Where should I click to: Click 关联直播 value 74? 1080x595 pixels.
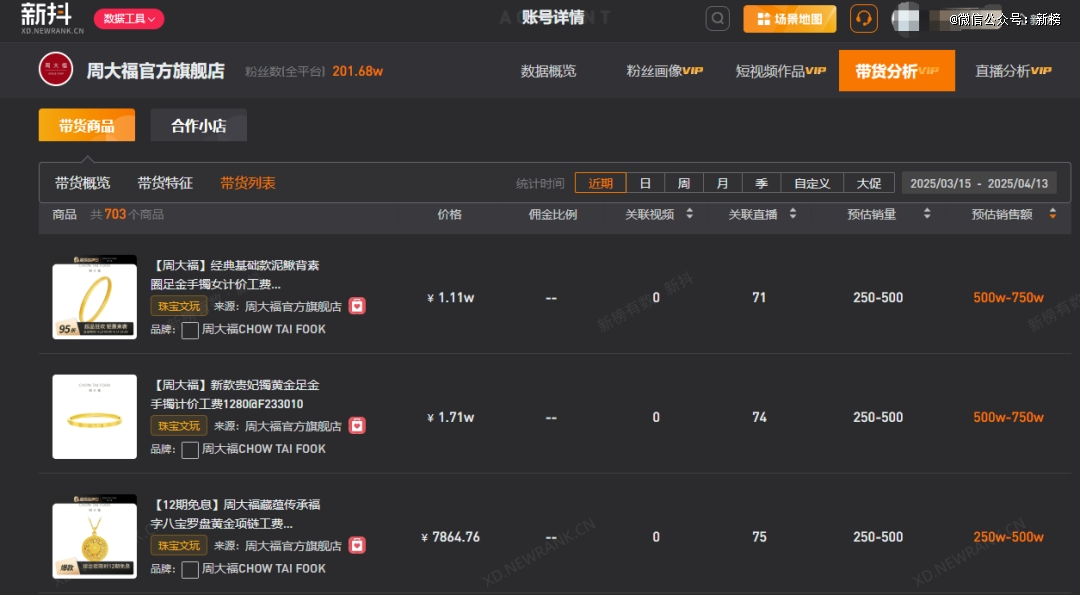coord(759,417)
